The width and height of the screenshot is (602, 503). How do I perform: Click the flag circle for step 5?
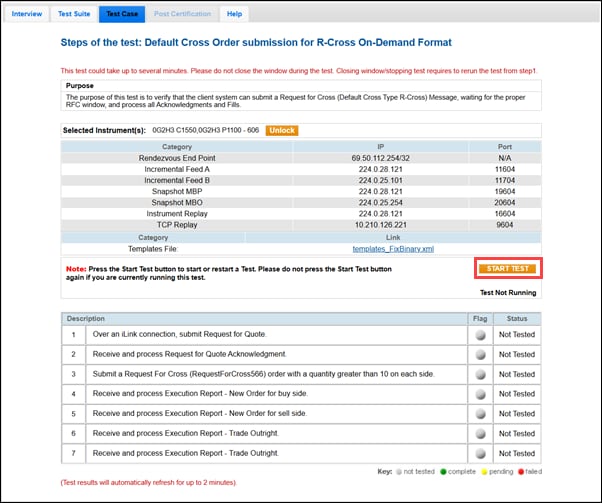tap(480, 413)
